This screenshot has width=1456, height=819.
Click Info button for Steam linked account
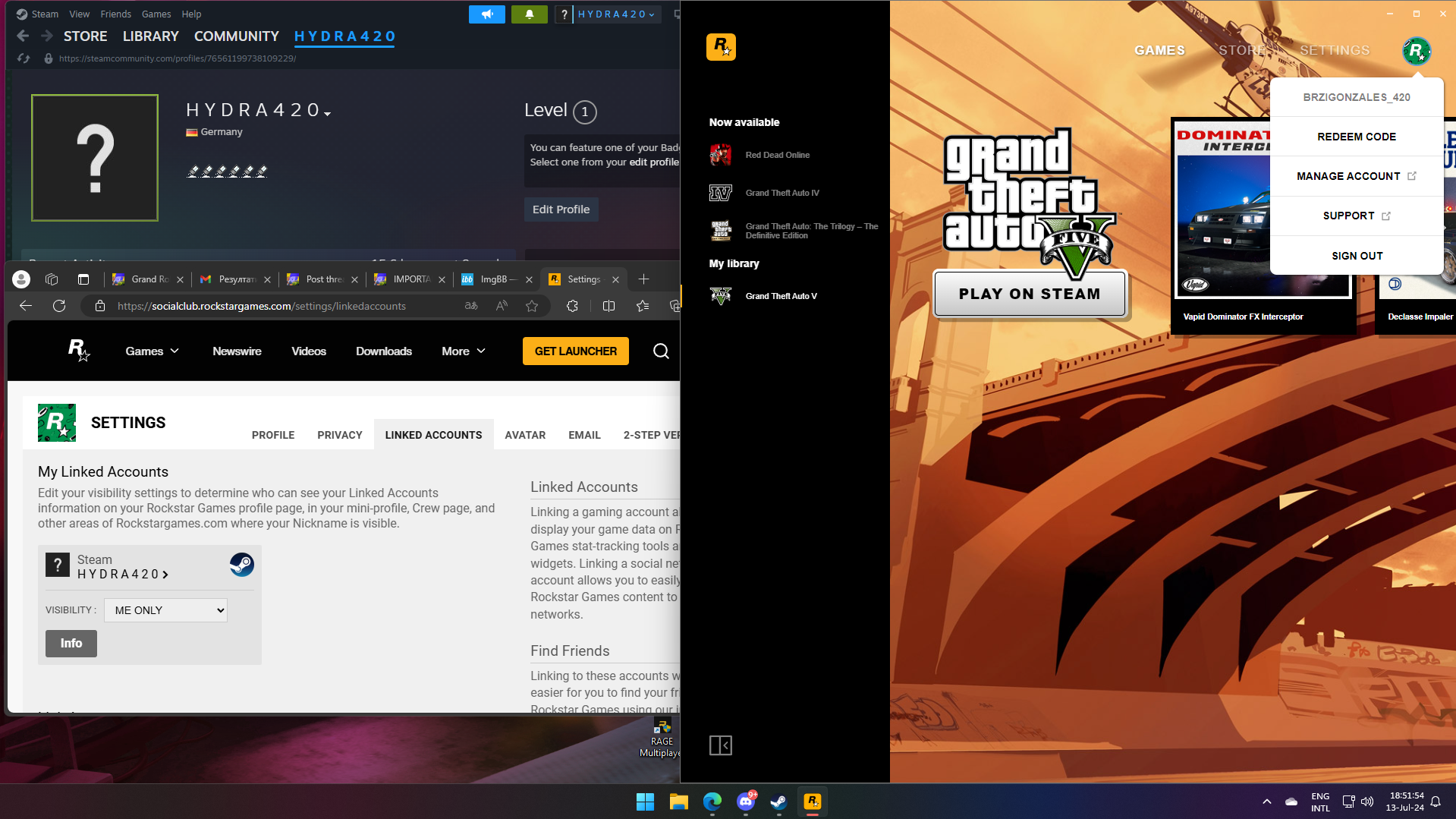tap(71, 644)
